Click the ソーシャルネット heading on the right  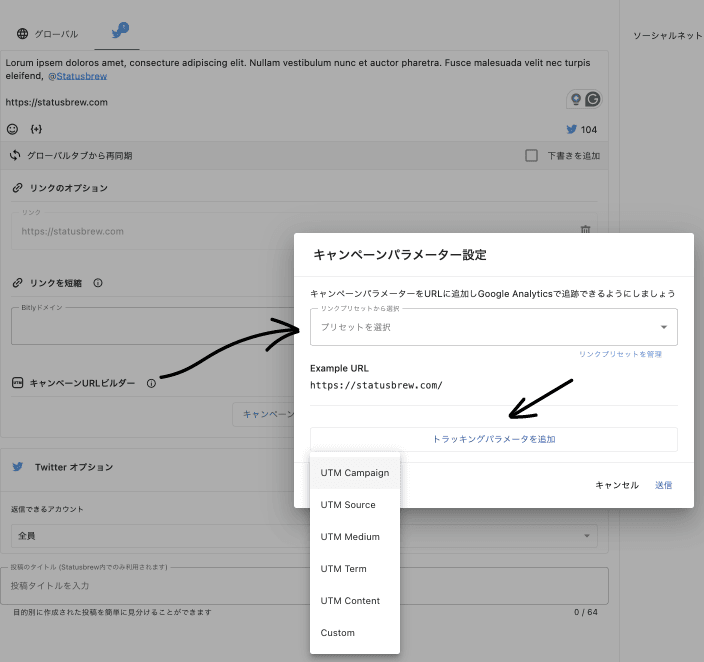pyautogui.click(x=668, y=35)
